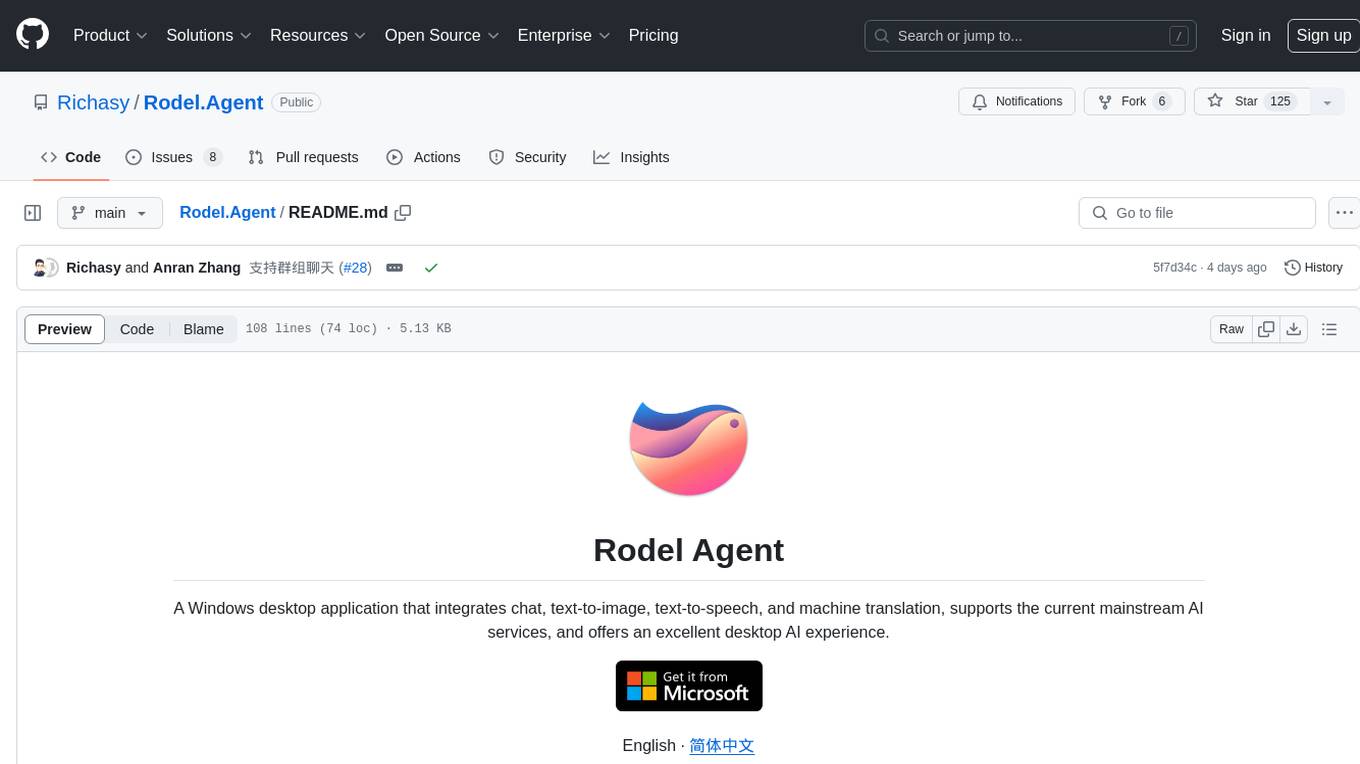Open Anran Zhang commit author link
Image resolution: width=1360 pixels, height=764 pixels.
[x=197, y=267]
